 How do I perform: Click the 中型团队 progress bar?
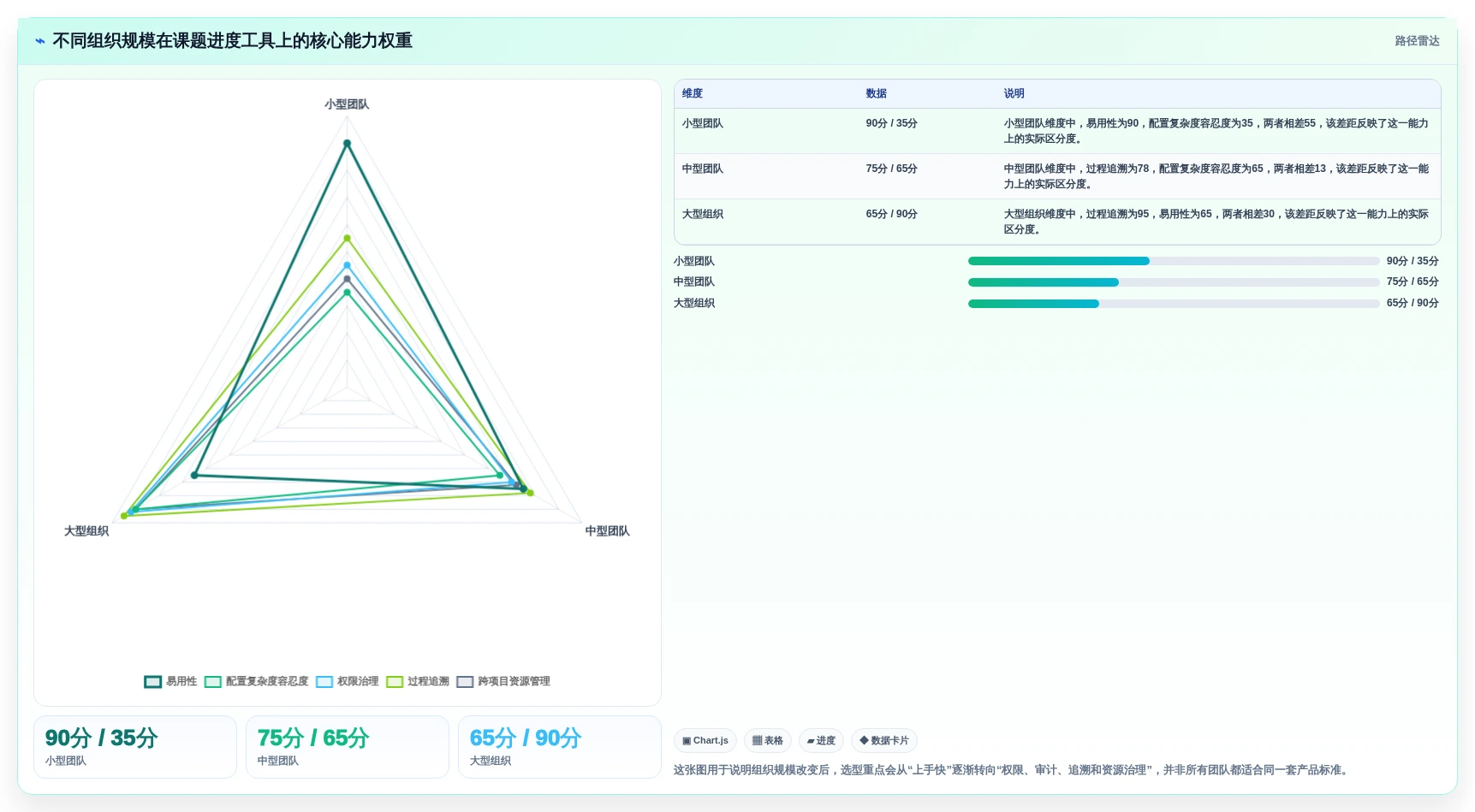point(1174,282)
